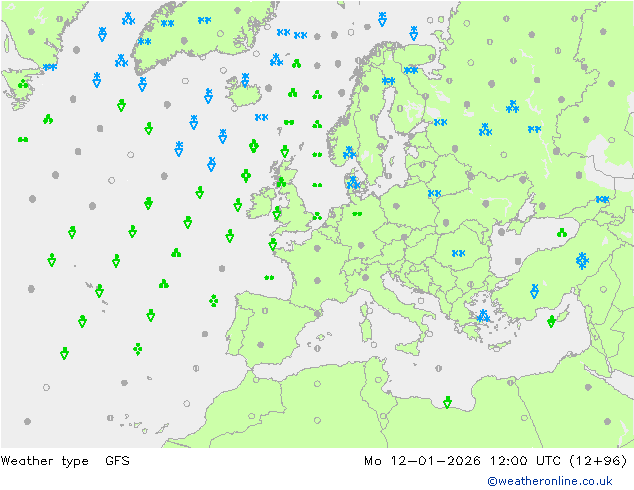Select the double snowflake symbol over Romania

point(459,253)
